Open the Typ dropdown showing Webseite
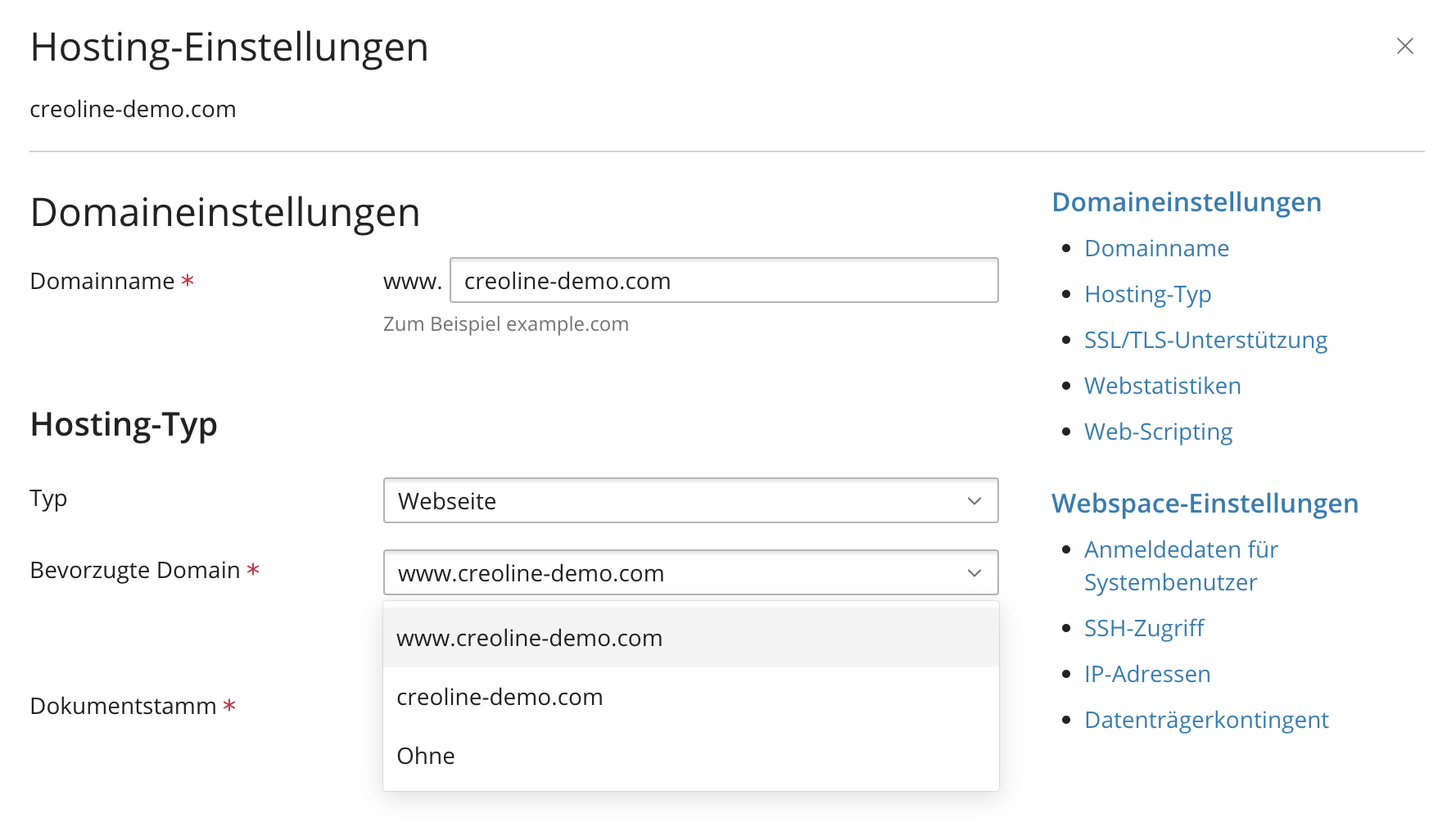The height and width of the screenshot is (827, 1456). tap(690, 500)
